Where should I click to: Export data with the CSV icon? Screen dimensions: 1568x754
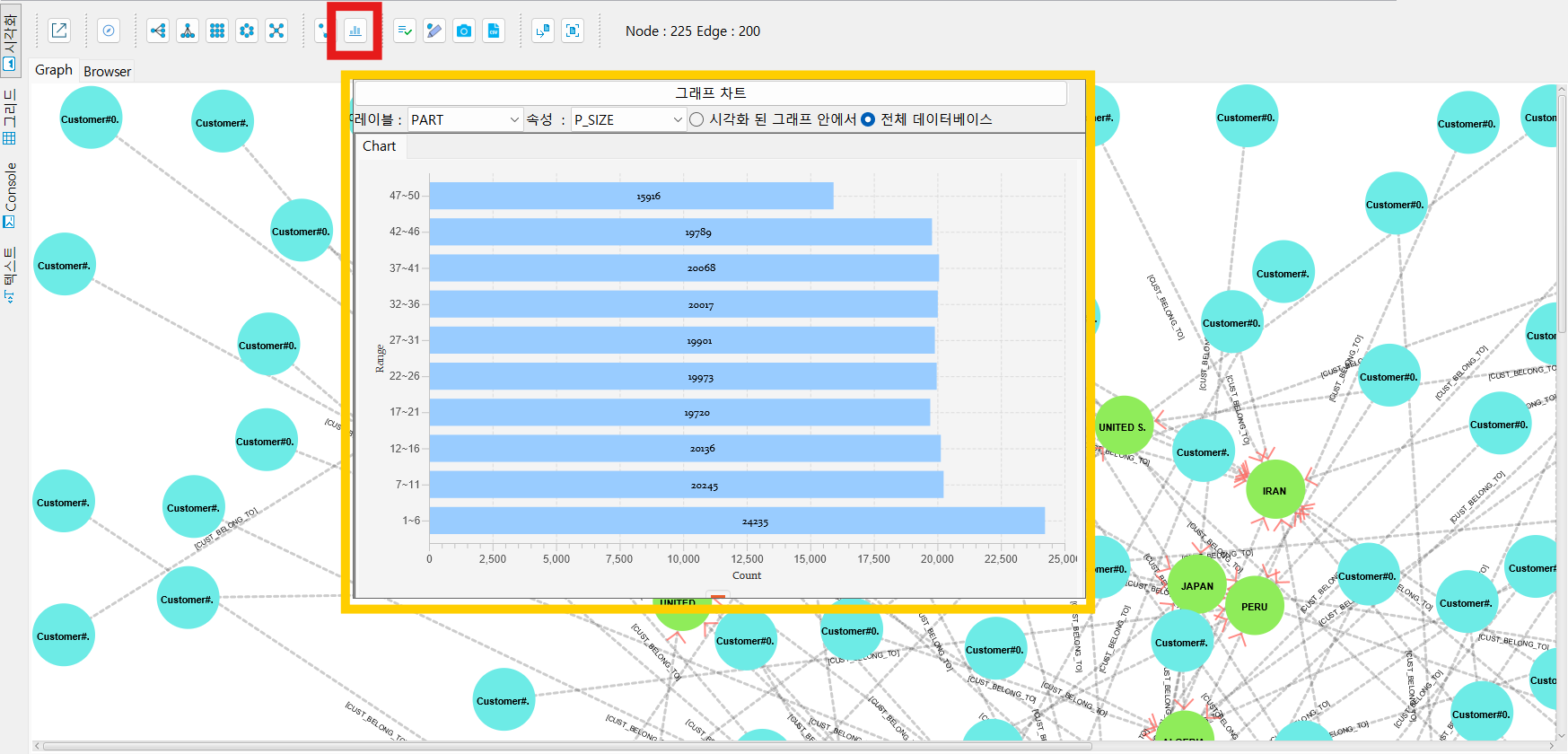pos(494,31)
